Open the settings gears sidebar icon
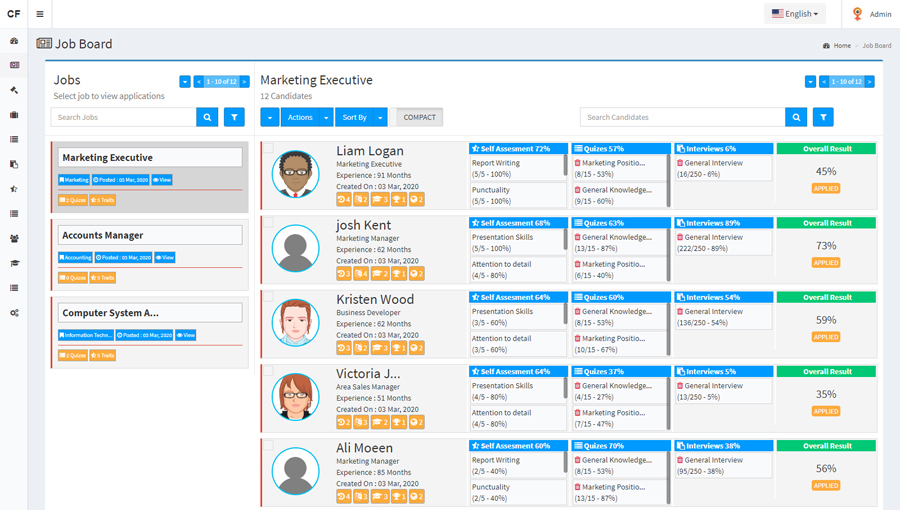Viewport: 900px width, 510px height. point(14,313)
